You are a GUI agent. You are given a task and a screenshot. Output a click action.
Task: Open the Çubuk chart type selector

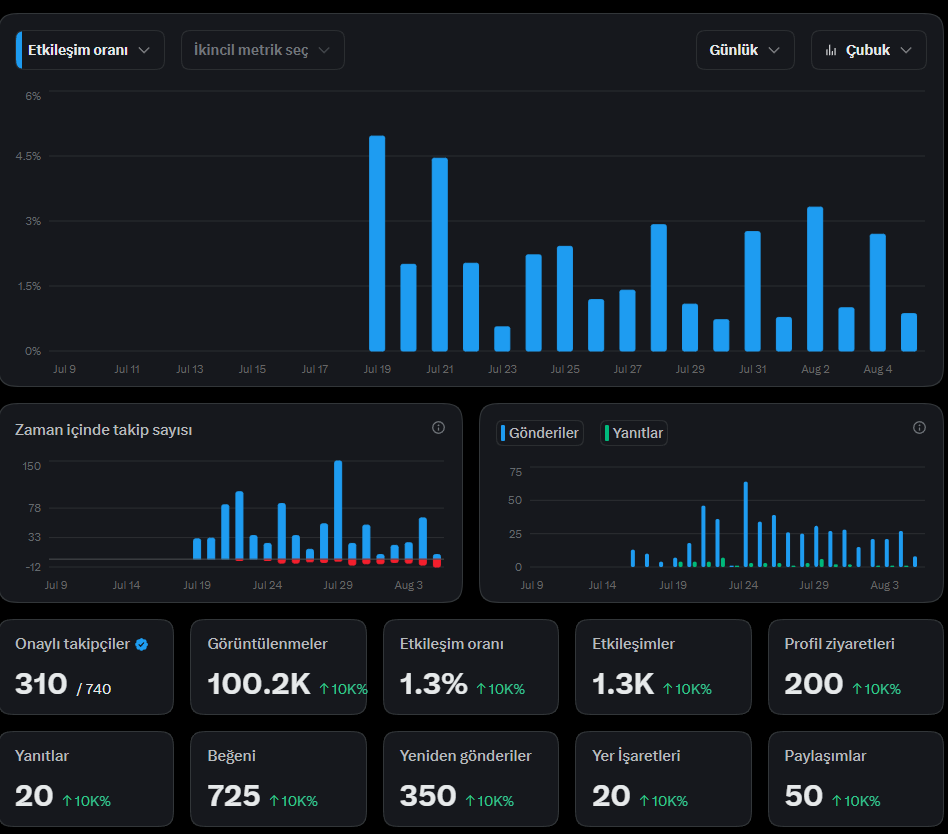pyautogui.click(x=869, y=50)
